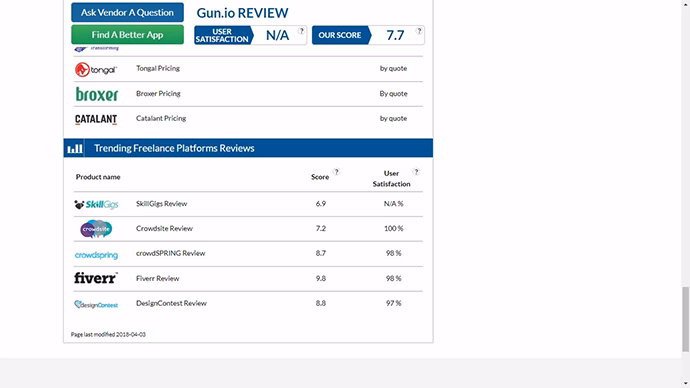
Task: Click Crowdsite's 100 % satisfaction value
Action: 393,228
